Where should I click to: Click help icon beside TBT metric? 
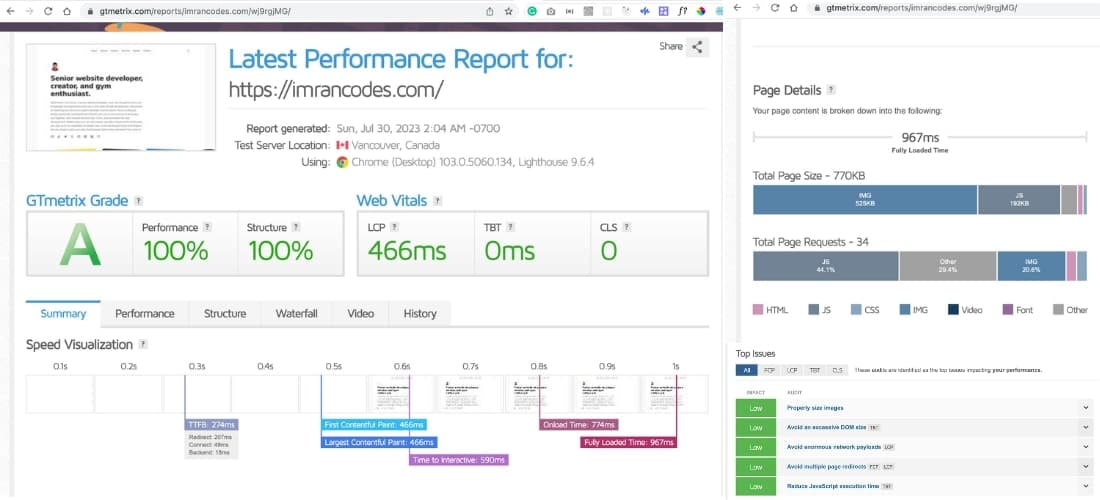[x=510, y=227]
